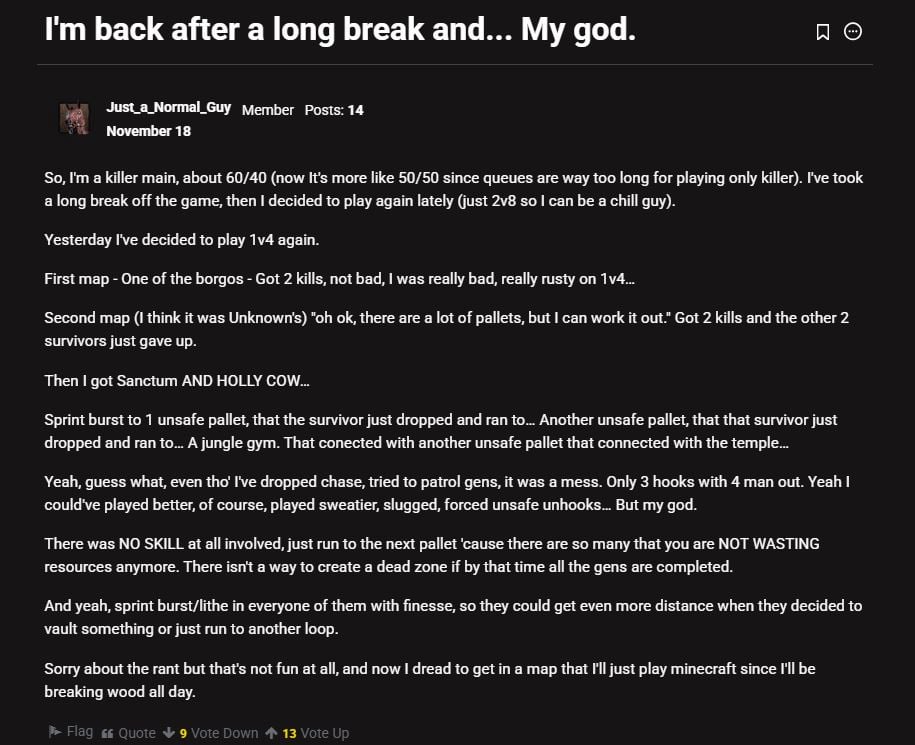Click the quotation-marks icon beside Quote
The image size is (915, 745).
coord(107,733)
